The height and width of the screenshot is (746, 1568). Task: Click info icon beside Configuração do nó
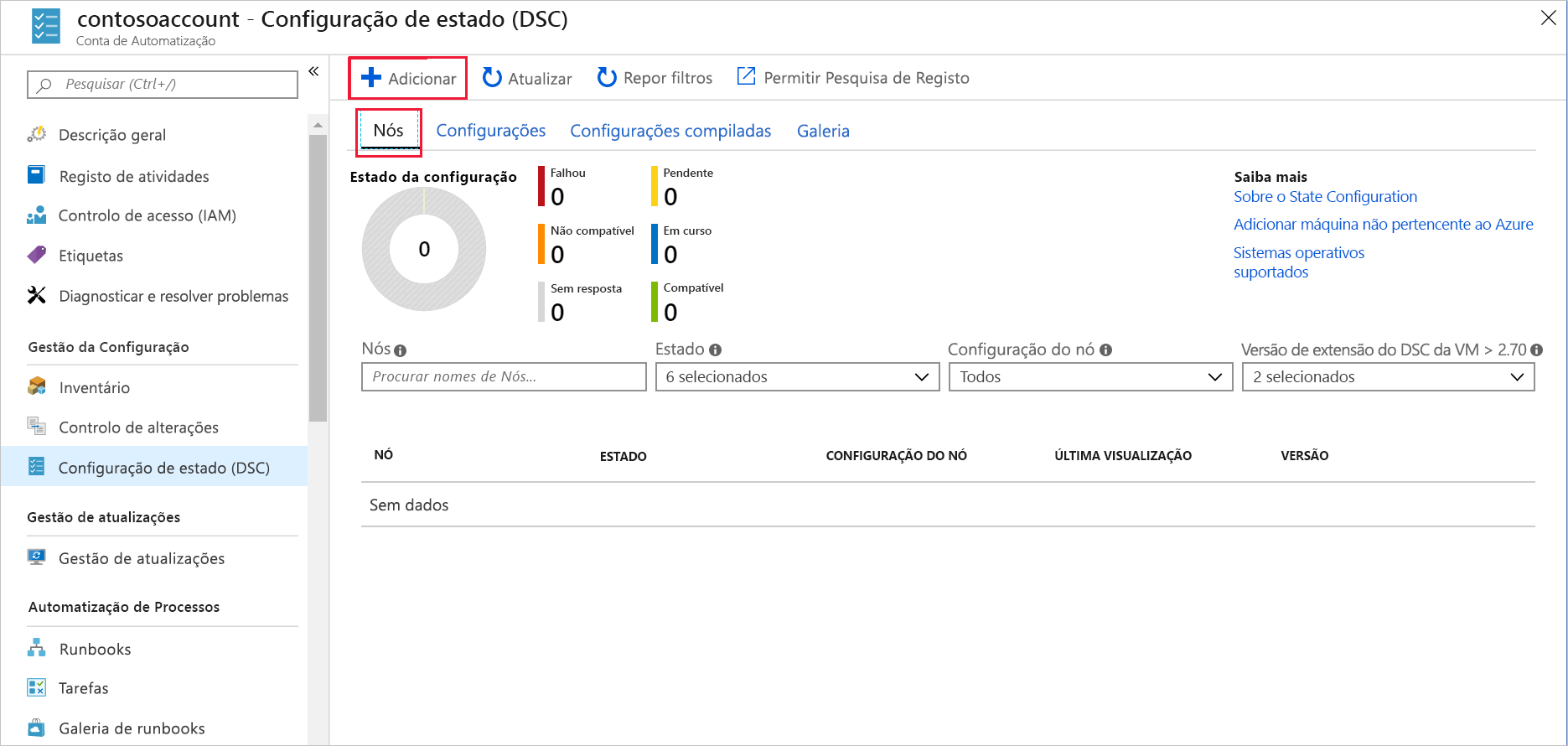(1106, 350)
